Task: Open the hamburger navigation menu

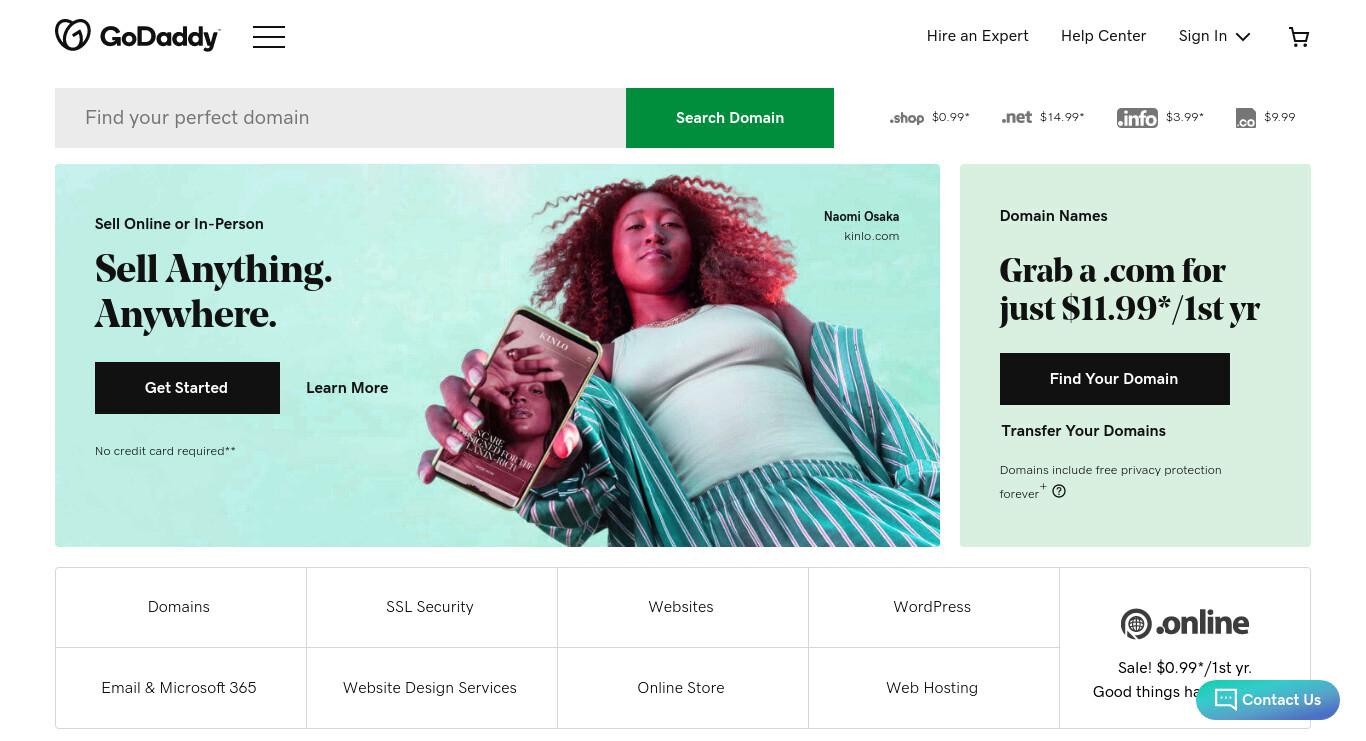Action: pos(269,37)
